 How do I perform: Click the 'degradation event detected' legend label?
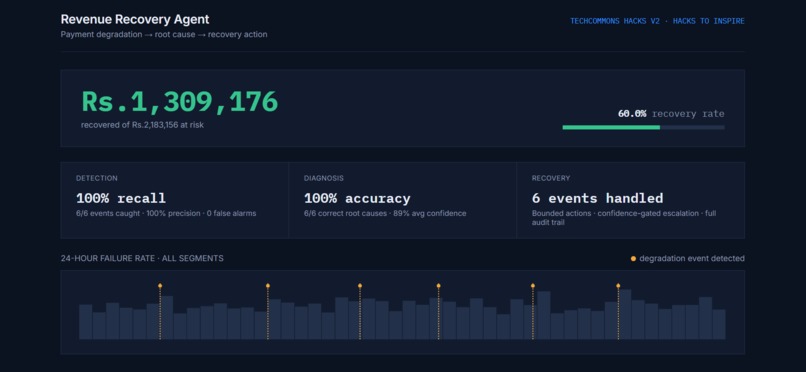tap(692, 258)
